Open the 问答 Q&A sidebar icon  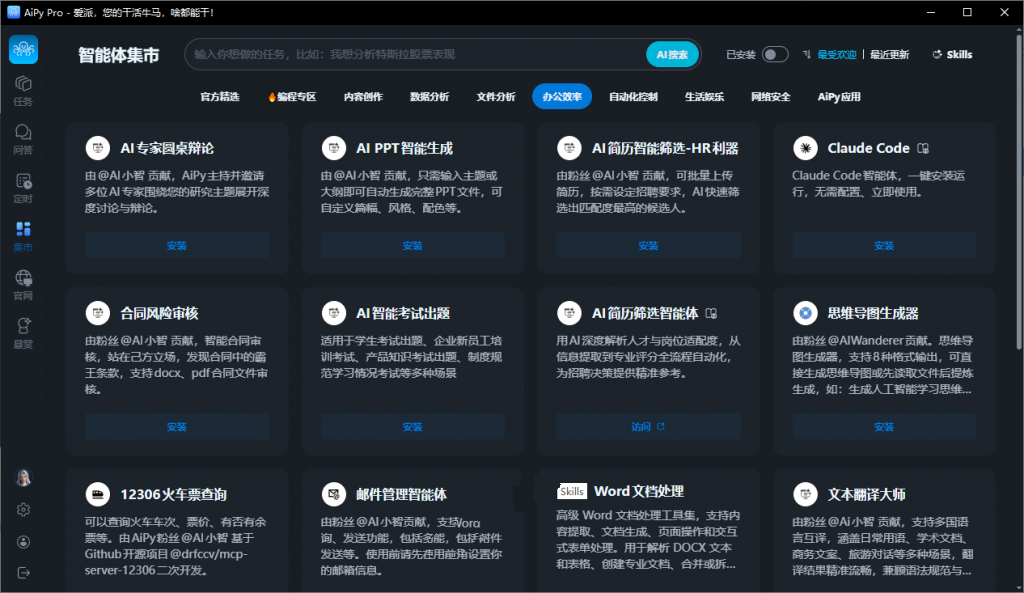coord(24,139)
